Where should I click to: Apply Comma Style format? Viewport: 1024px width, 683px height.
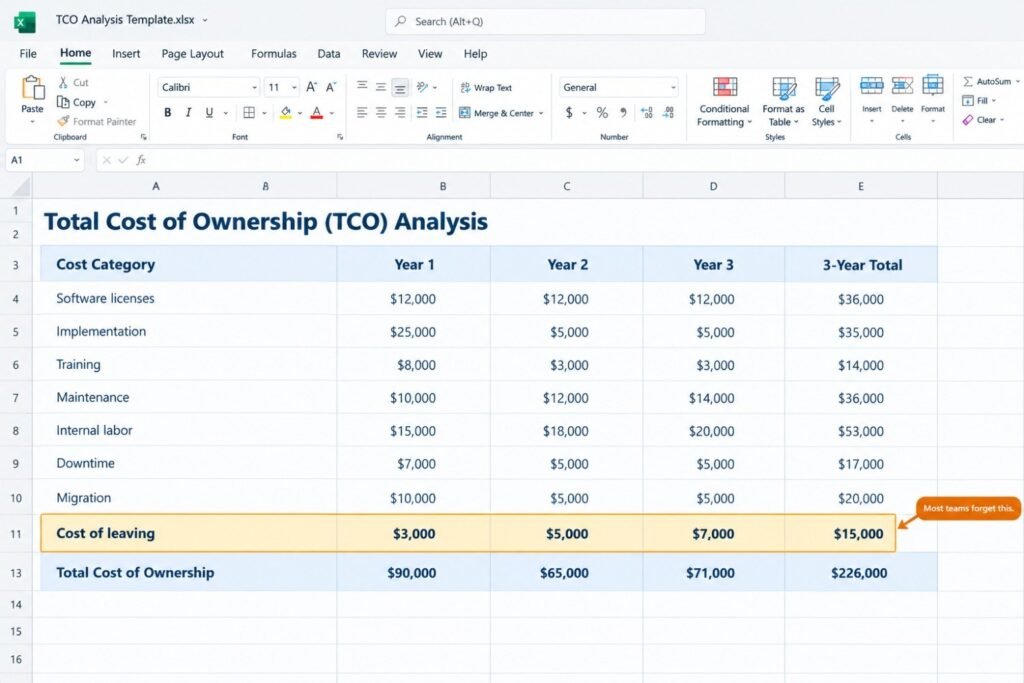pos(624,112)
